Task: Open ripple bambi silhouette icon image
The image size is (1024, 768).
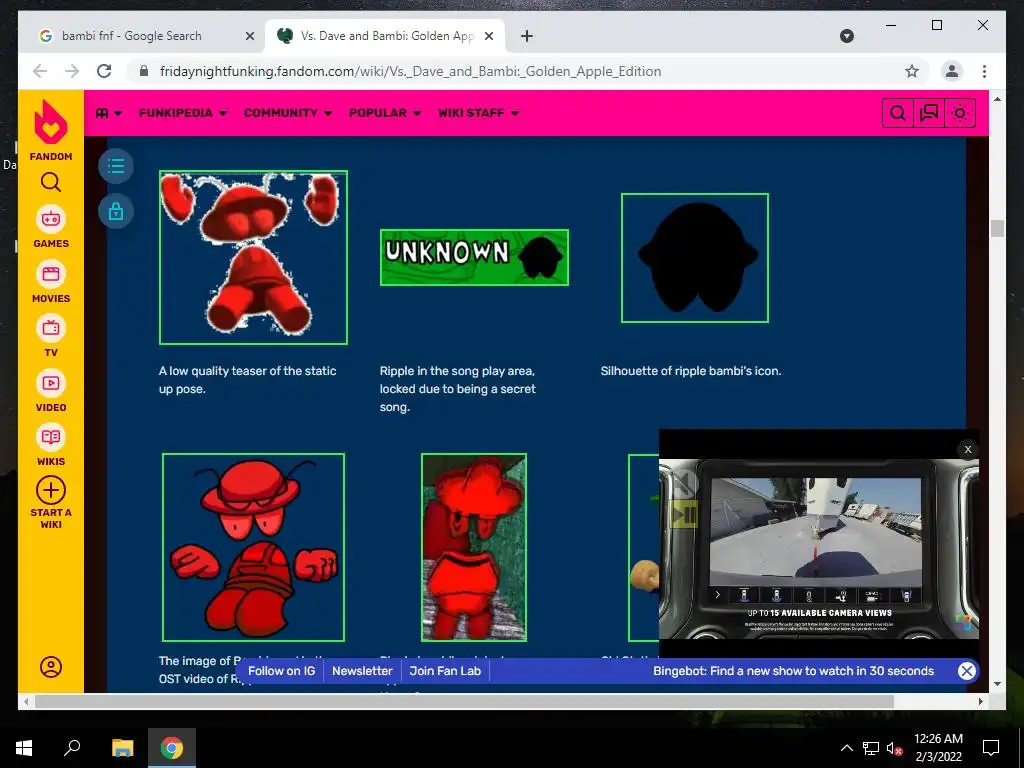Action: [695, 257]
